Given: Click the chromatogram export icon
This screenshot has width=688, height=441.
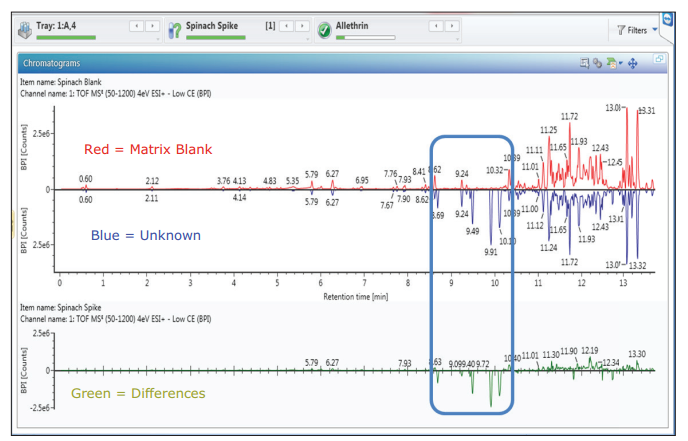Looking at the screenshot, I should coord(612,64).
